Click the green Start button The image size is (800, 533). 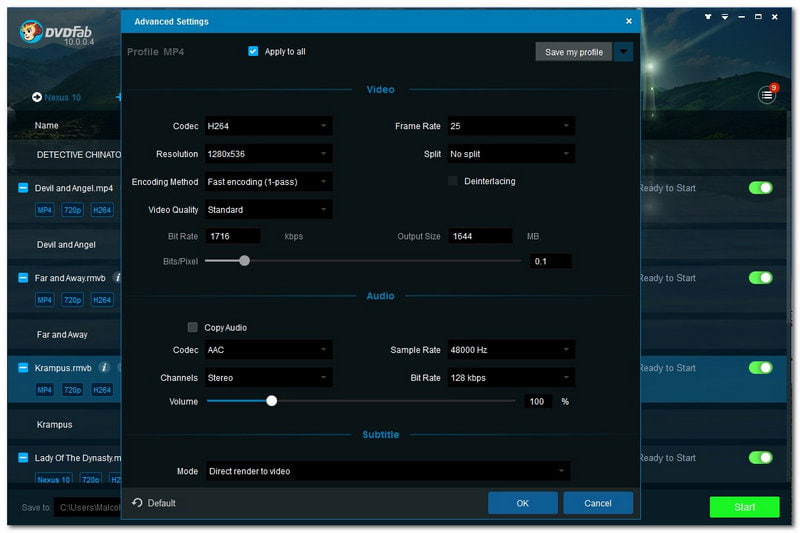(x=744, y=507)
